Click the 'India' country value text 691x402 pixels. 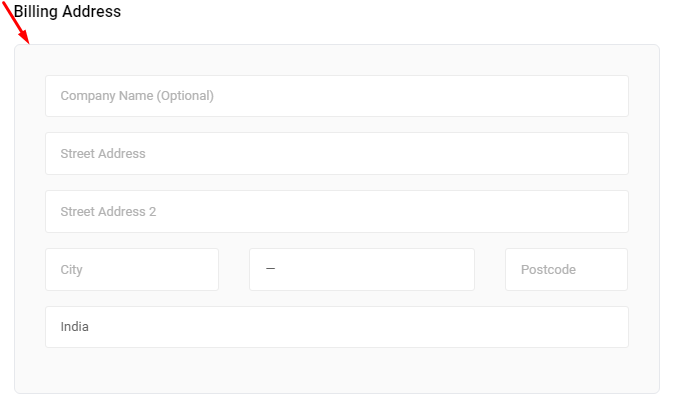tap(74, 327)
